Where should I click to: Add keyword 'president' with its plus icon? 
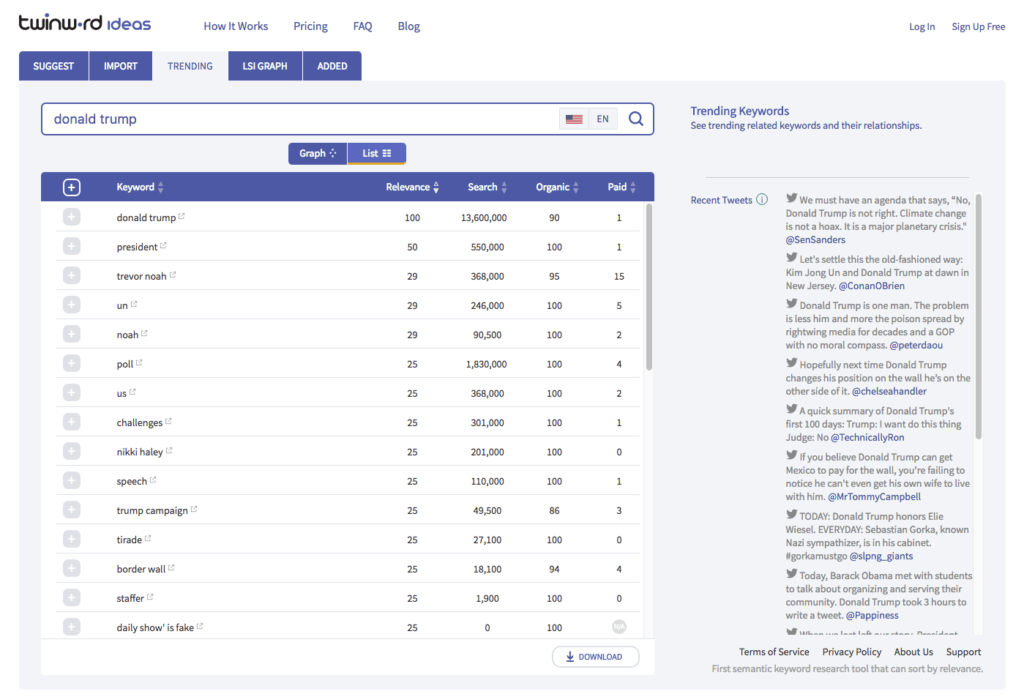(71, 246)
